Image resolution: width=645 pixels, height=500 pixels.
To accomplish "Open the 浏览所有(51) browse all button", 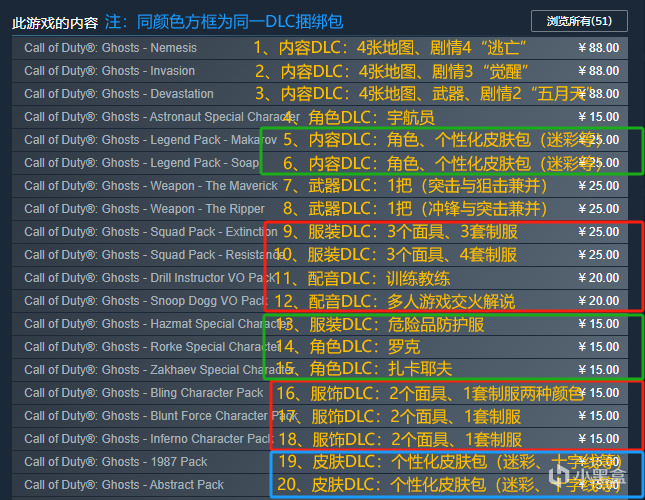I will [579, 21].
